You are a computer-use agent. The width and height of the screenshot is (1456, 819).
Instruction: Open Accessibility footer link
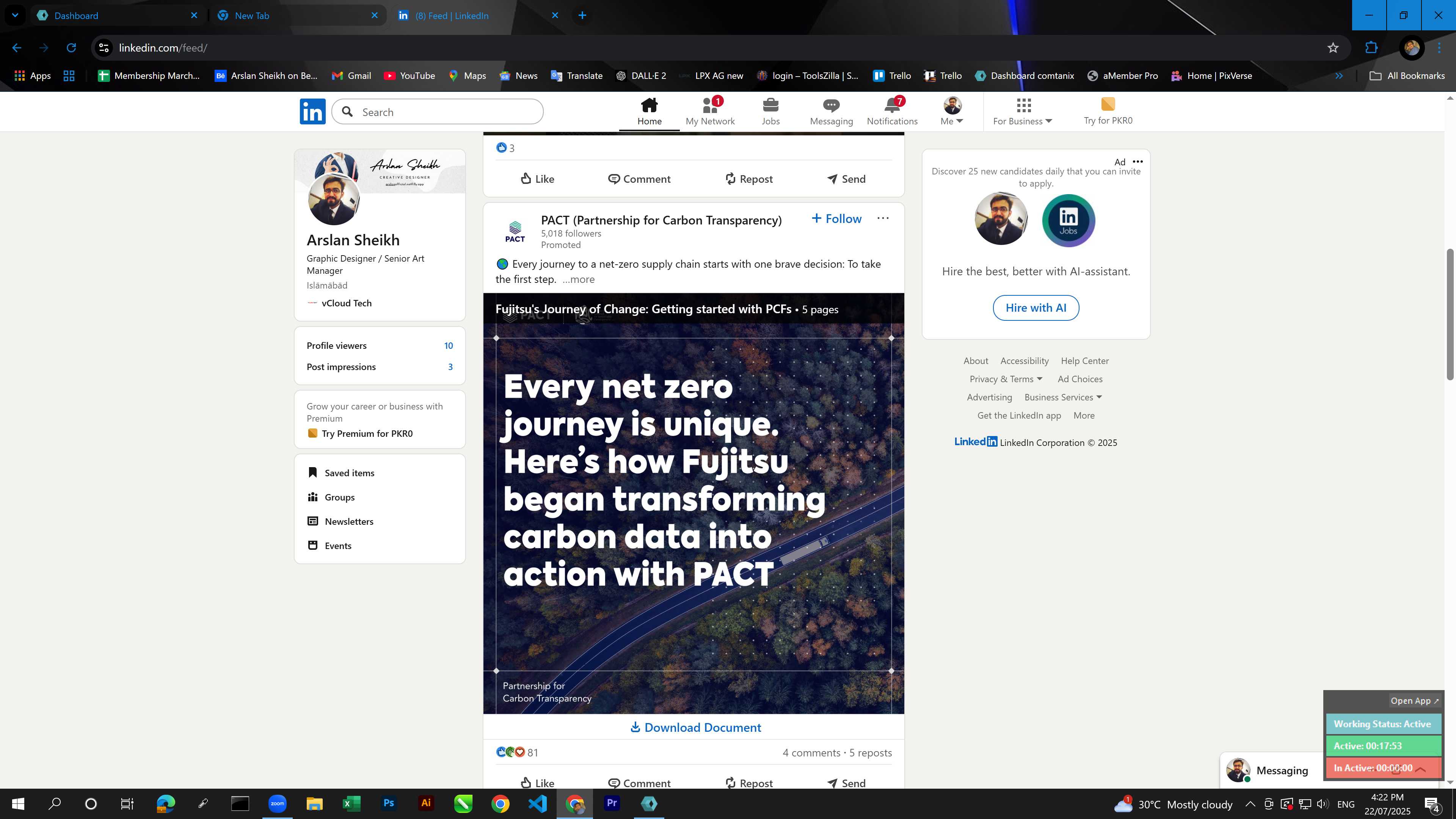1024,361
